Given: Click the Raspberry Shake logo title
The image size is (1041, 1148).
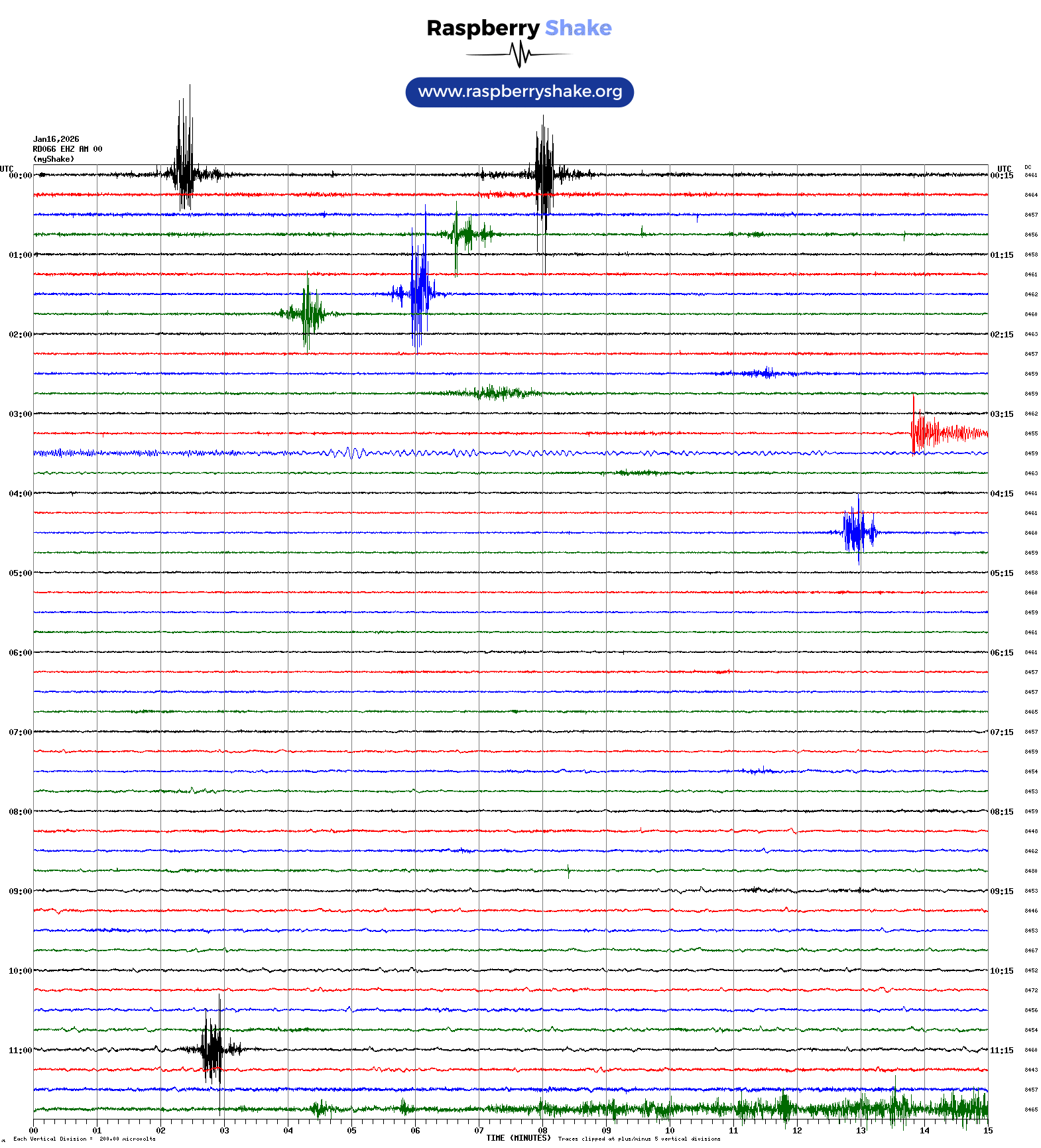Looking at the screenshot, I should tap(519, 28).
